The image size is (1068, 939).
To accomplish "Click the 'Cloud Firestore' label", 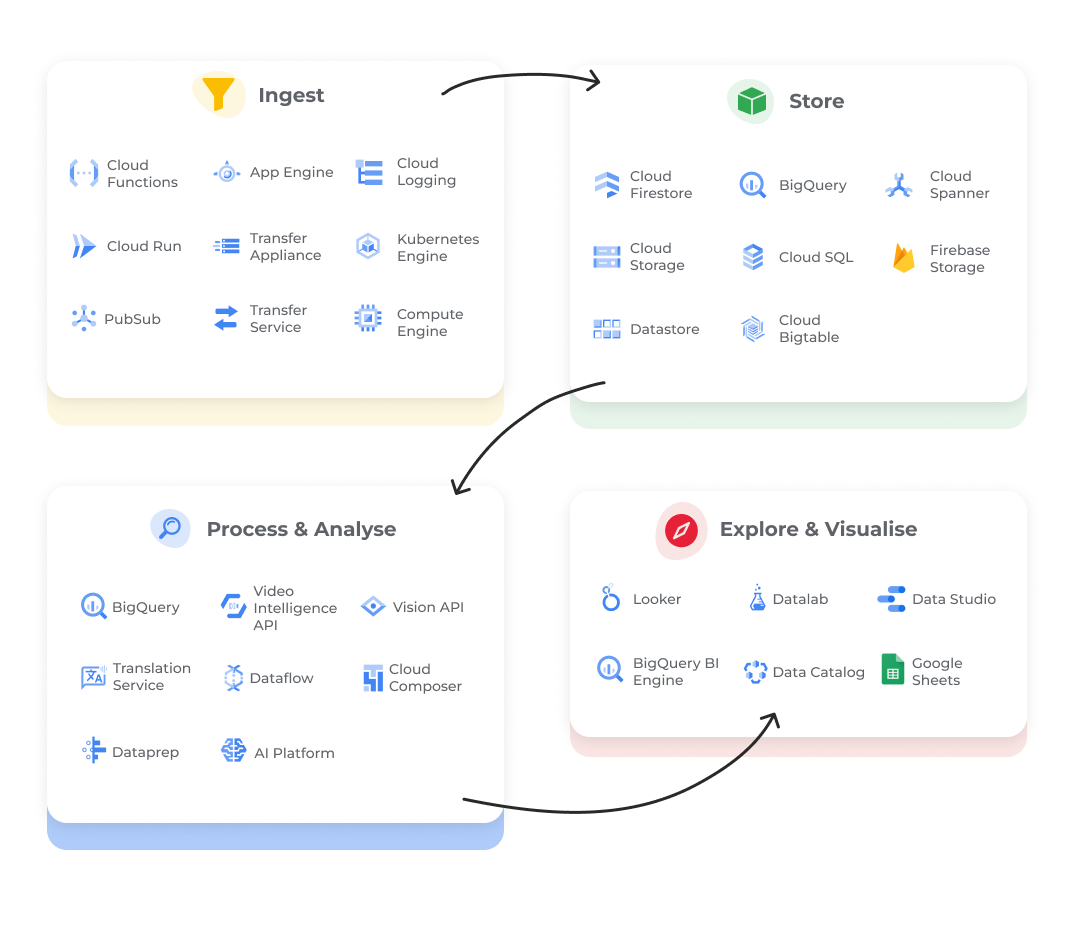I will point(661,185).
